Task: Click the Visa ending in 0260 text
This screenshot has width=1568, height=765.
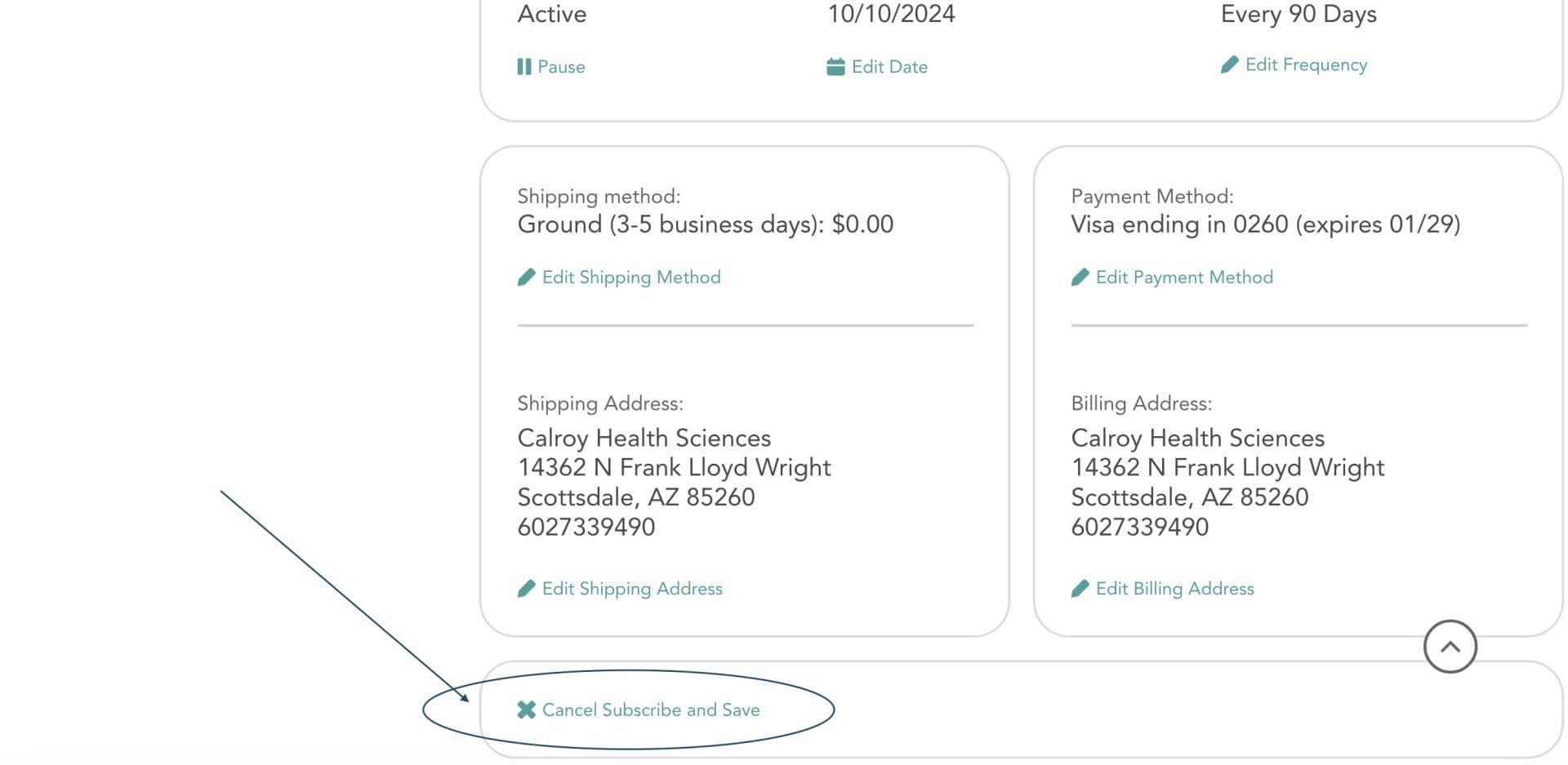Action: click(1265, 225)
